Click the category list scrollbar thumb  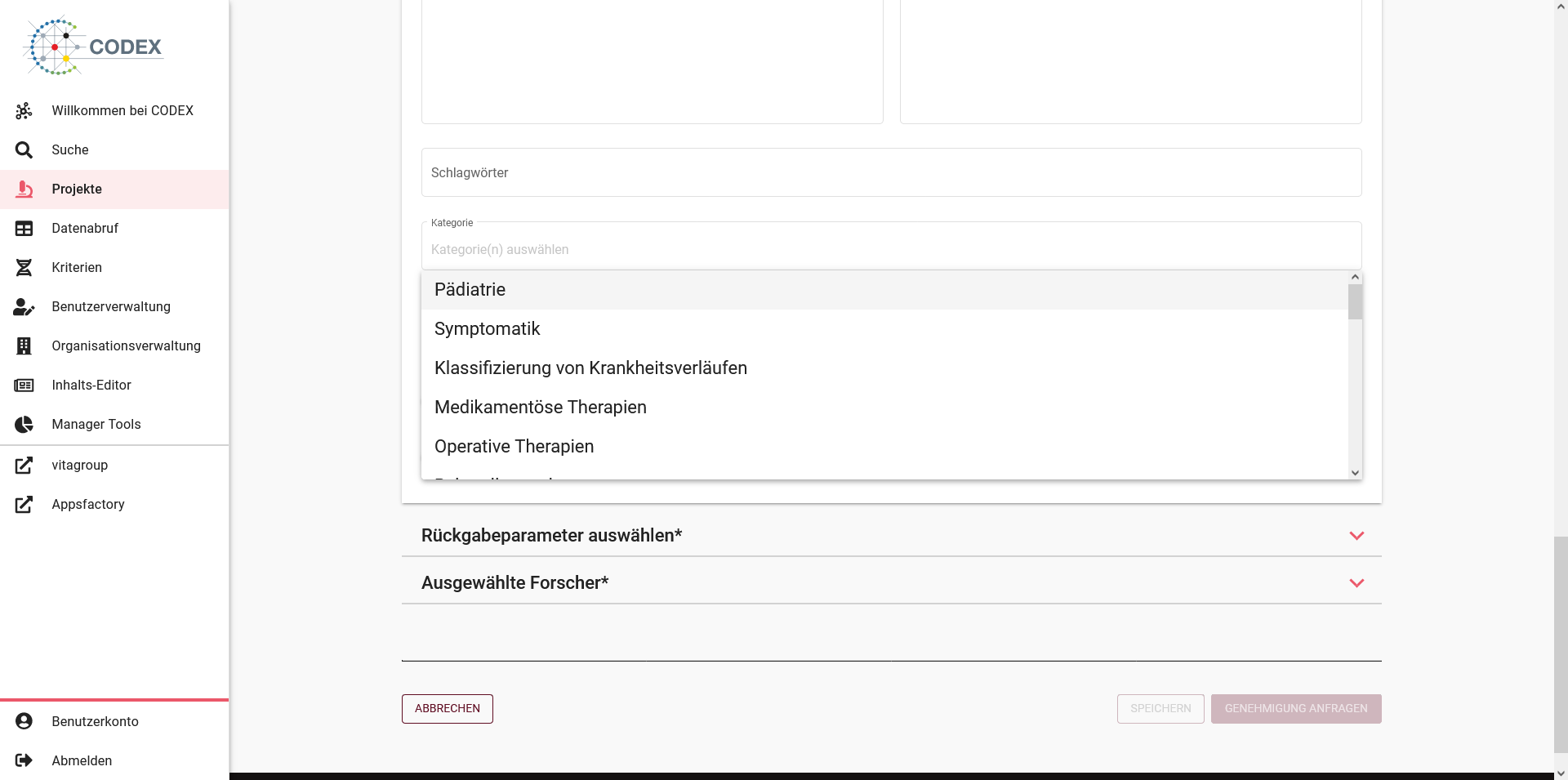point(1355,302)
